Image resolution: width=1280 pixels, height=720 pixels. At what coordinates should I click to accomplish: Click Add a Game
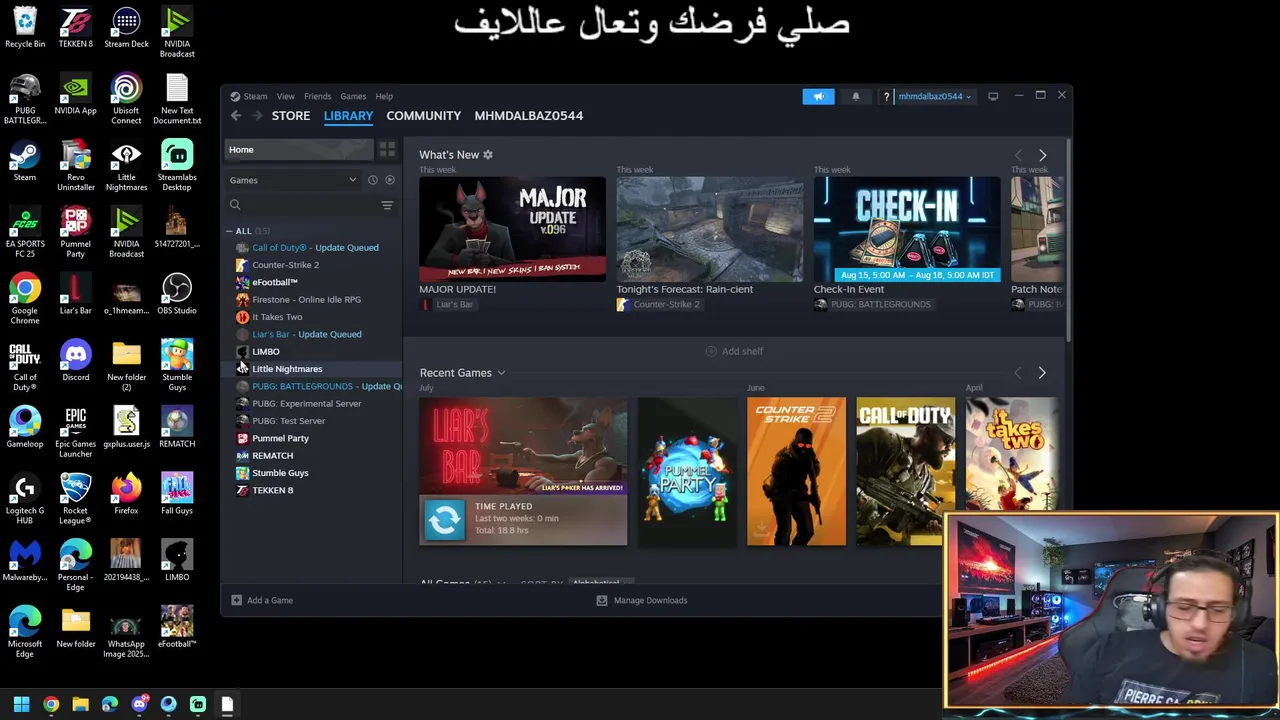coord(262,600)
